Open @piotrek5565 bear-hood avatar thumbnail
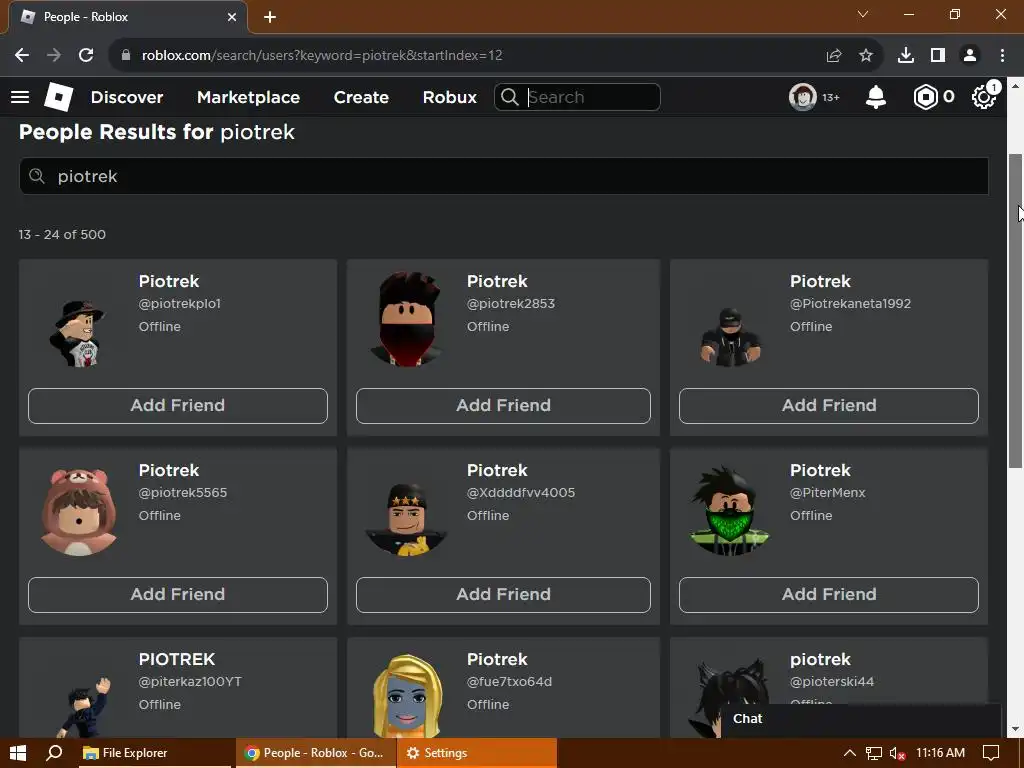 (x=78, y=512)
